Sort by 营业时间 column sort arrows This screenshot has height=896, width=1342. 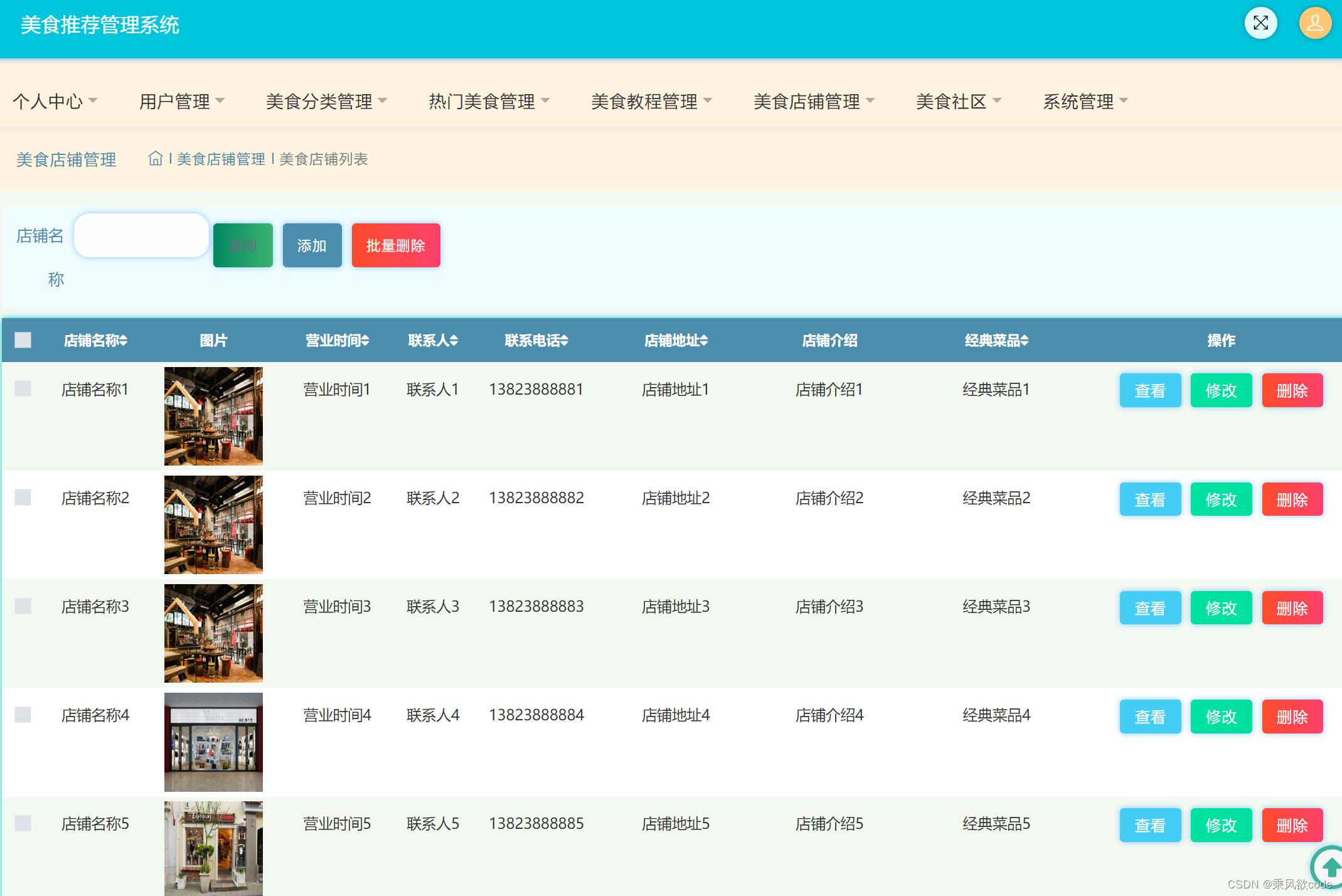365,341
